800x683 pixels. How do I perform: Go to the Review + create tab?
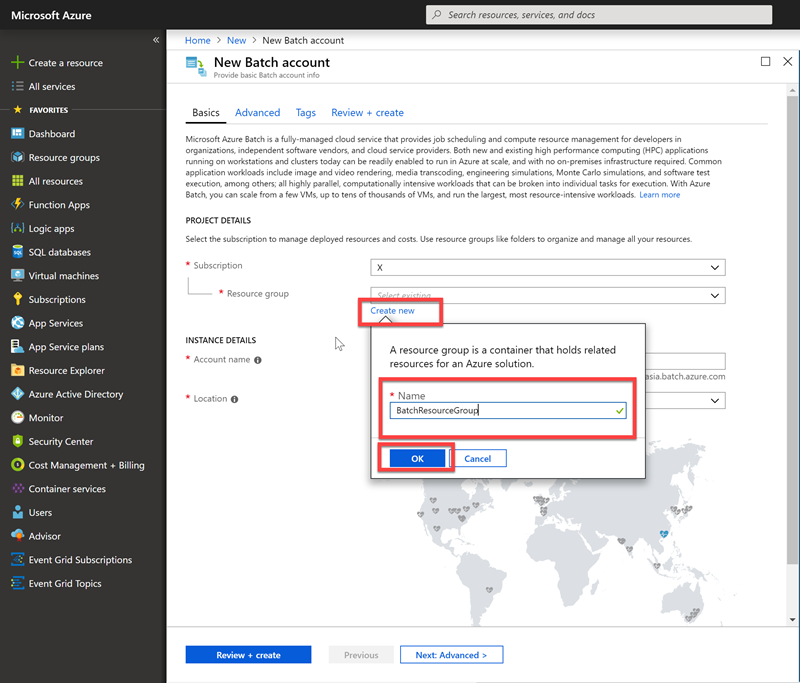367,113
